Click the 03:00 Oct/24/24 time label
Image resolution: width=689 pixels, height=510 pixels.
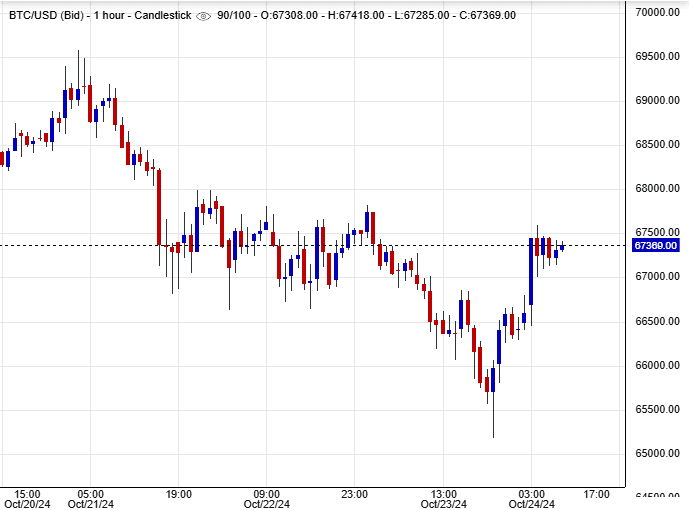(531, 499)
